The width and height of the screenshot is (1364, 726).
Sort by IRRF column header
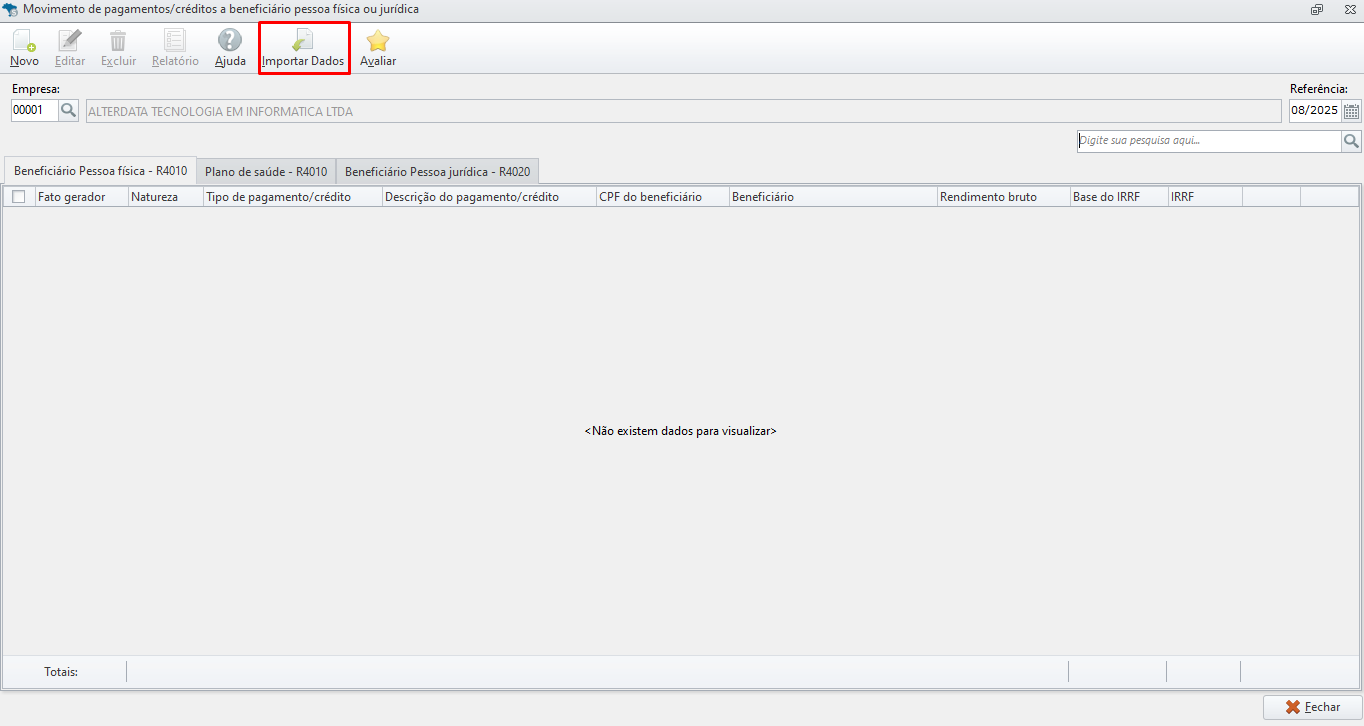pos(1205,197)
